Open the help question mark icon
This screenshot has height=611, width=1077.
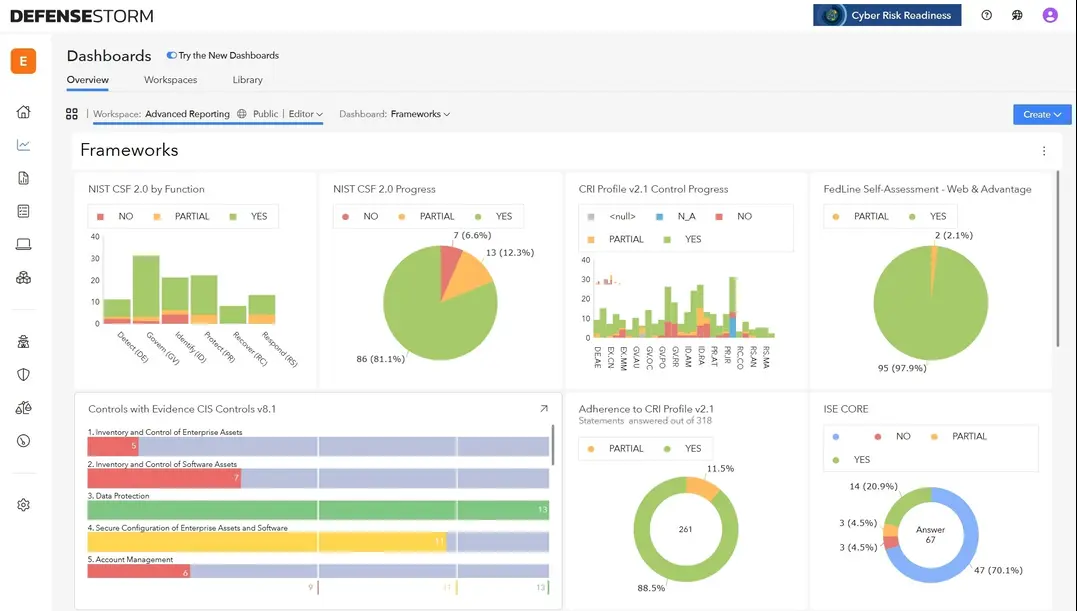click(x=986, y=15)
